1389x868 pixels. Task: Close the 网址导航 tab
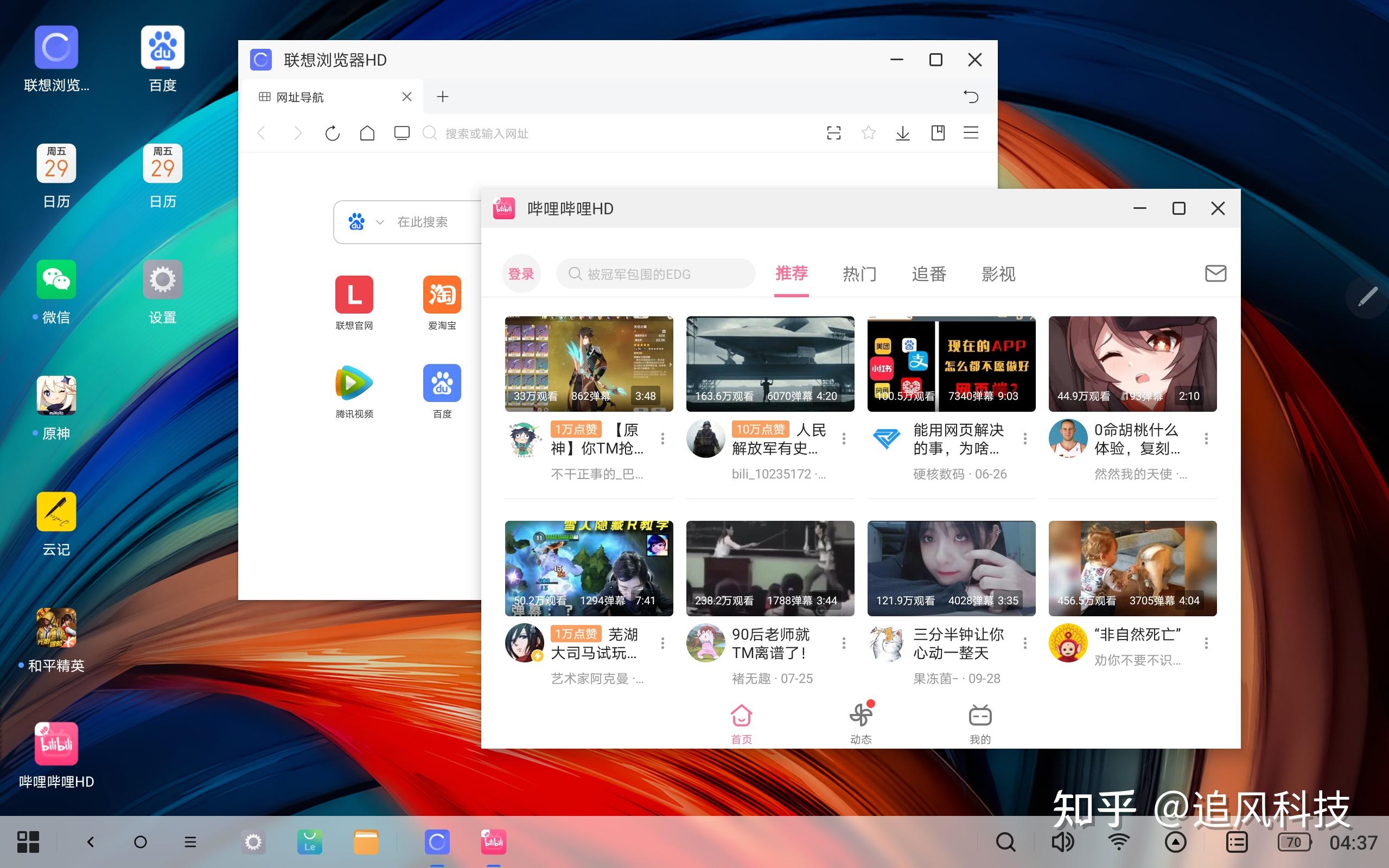pyautogui.click(x=407, y=97)
